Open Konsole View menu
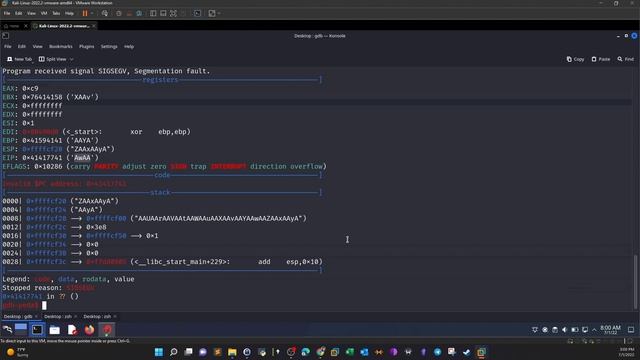Viewport: 640px width, 360px height. [37, 47]
